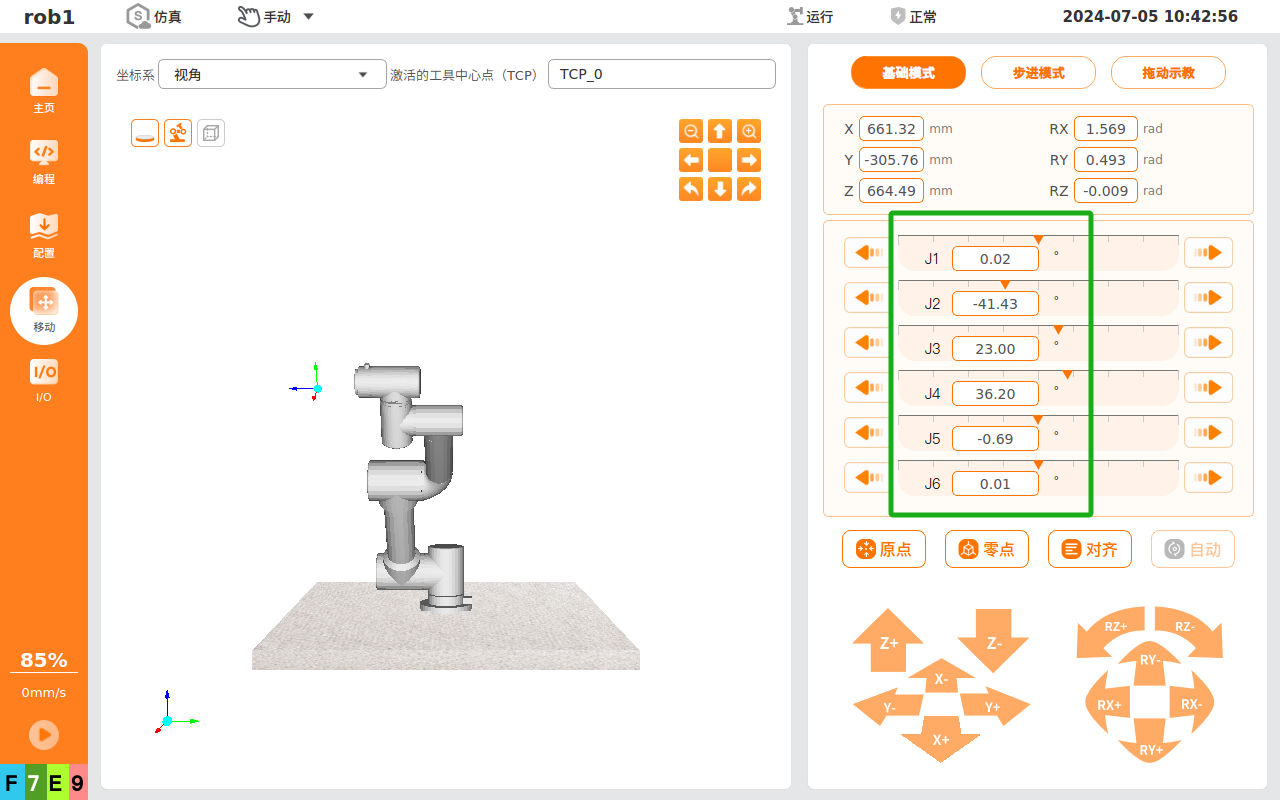Click the J3 angle slider marker
The height and width of the screenshot is (800, 1280).
(x=1058, y=330)
